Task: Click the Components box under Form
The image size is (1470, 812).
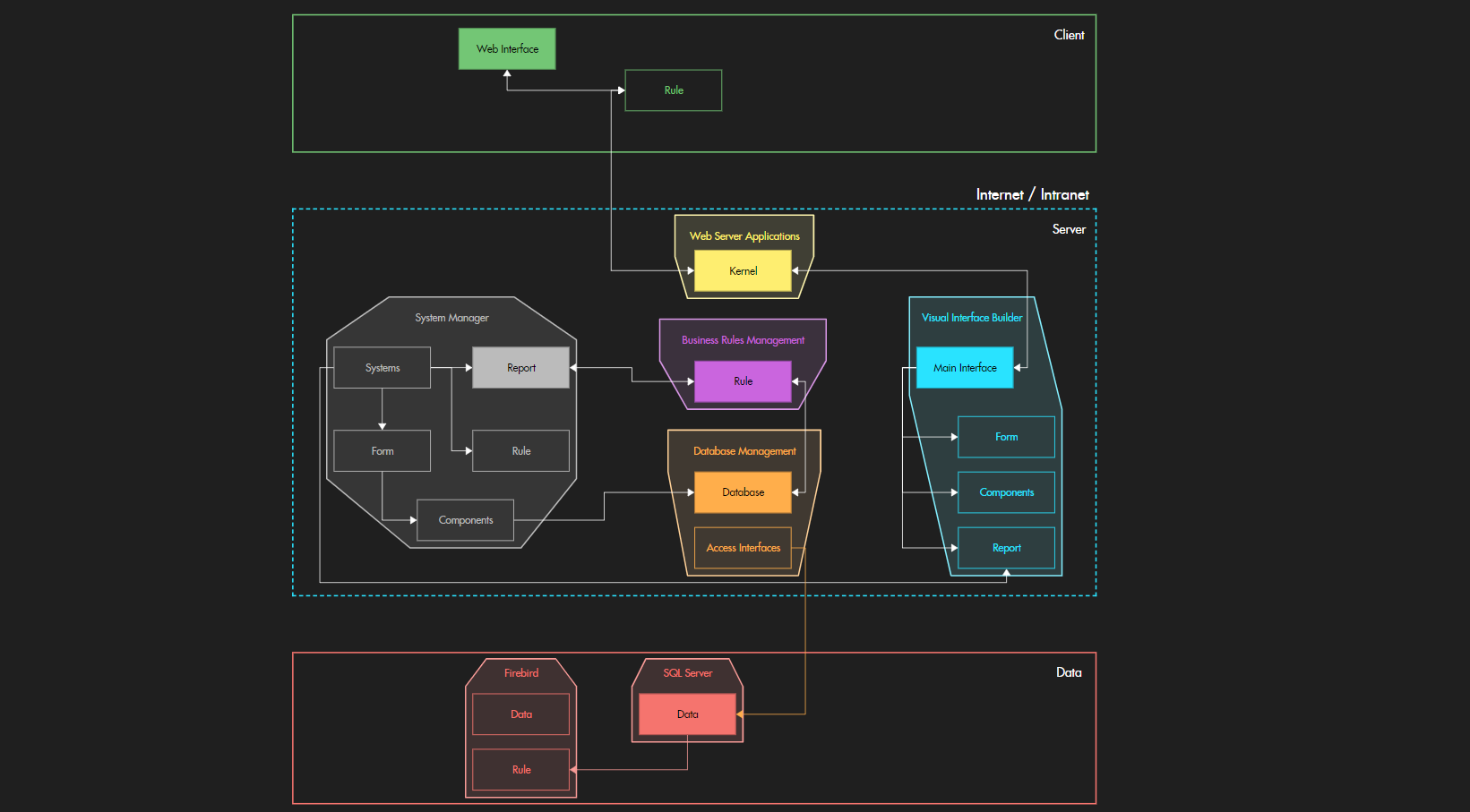Action: pos(465,519)
